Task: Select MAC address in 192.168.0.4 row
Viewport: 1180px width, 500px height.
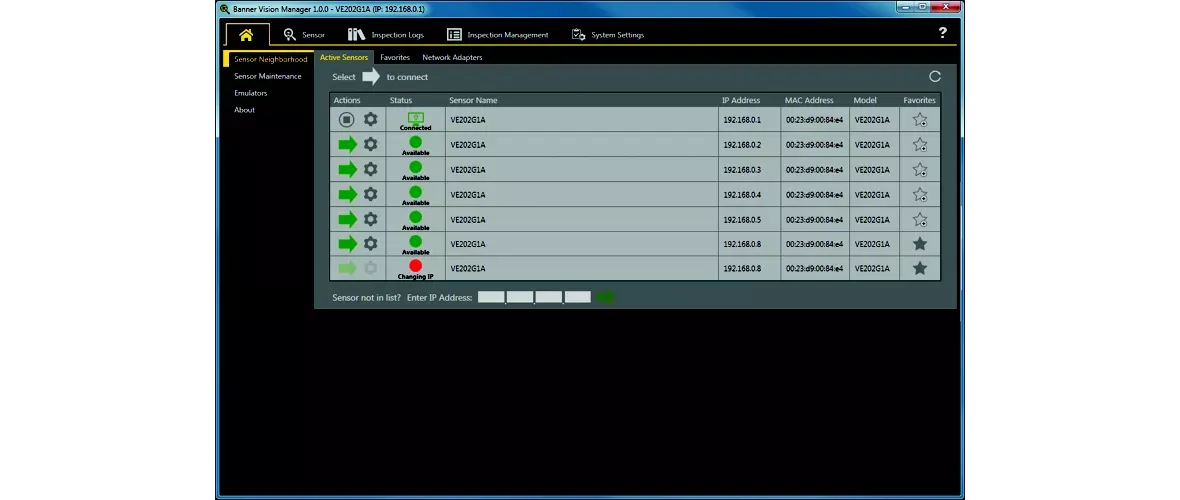Action: [x=814, y=194]
